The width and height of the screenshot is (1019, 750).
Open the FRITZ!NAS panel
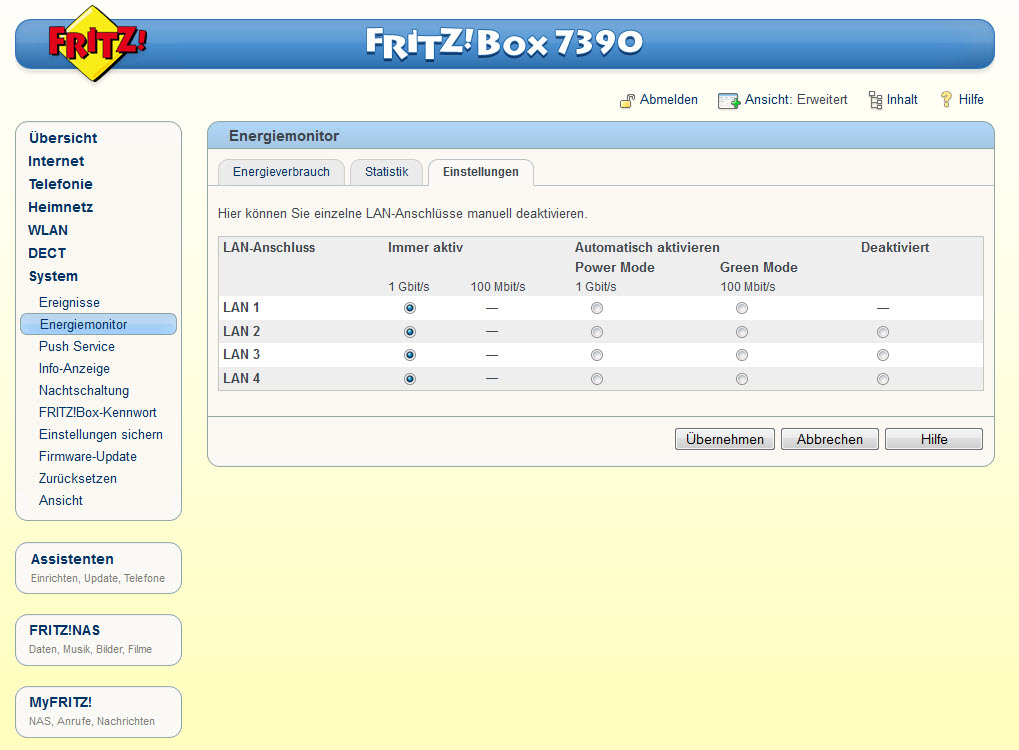point(98,640)
